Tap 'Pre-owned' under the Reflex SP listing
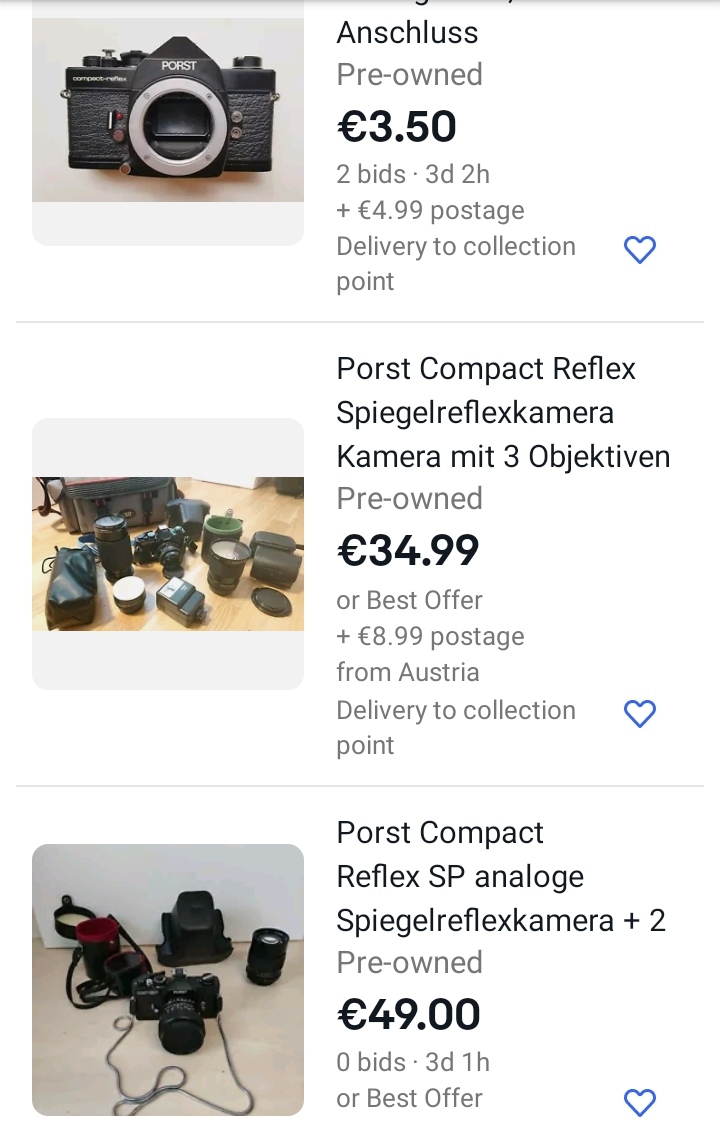The height and width of the screenshot is (1121, 720). pos(409,962)
